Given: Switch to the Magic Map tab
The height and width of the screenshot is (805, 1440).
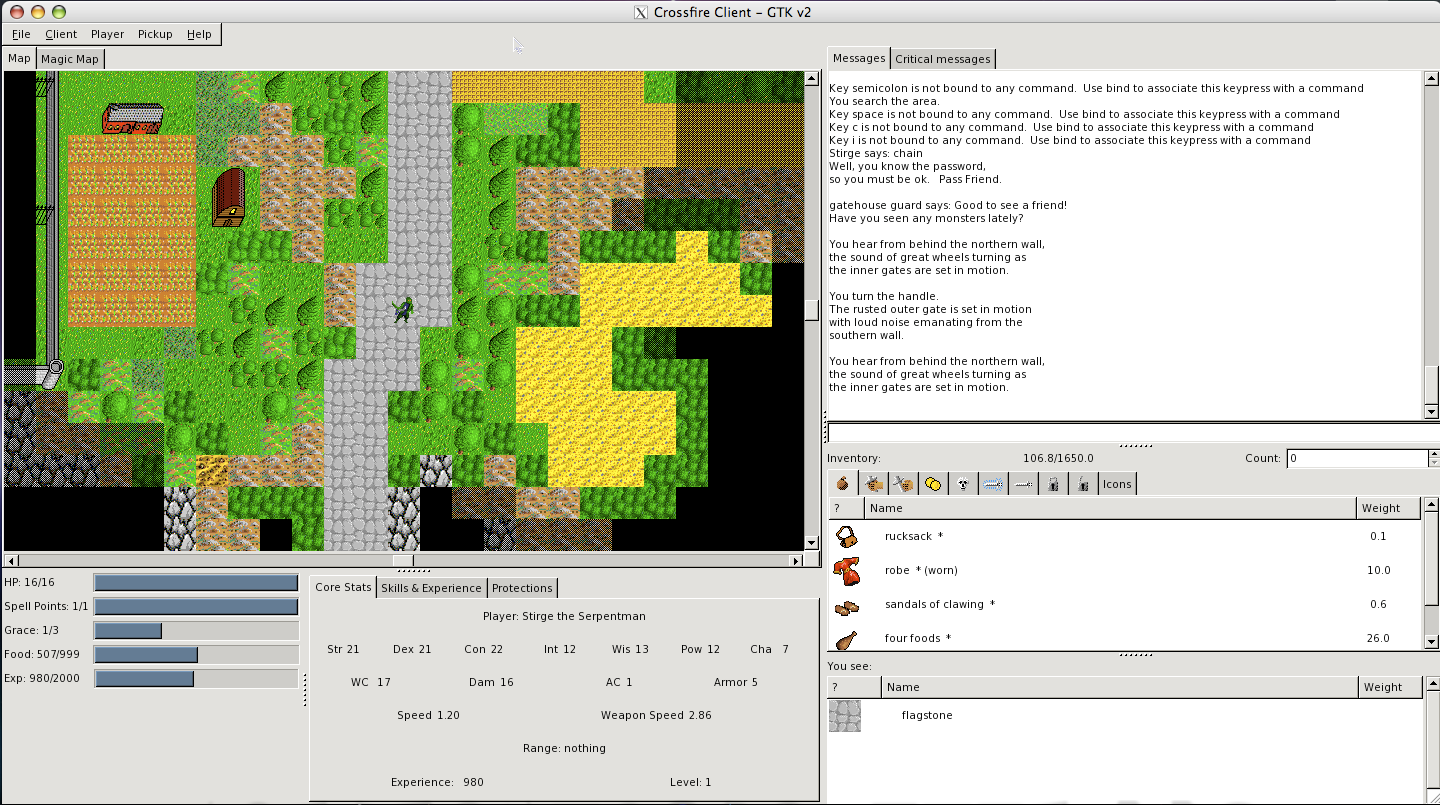Looking at the screenshot, I should 70,58.
